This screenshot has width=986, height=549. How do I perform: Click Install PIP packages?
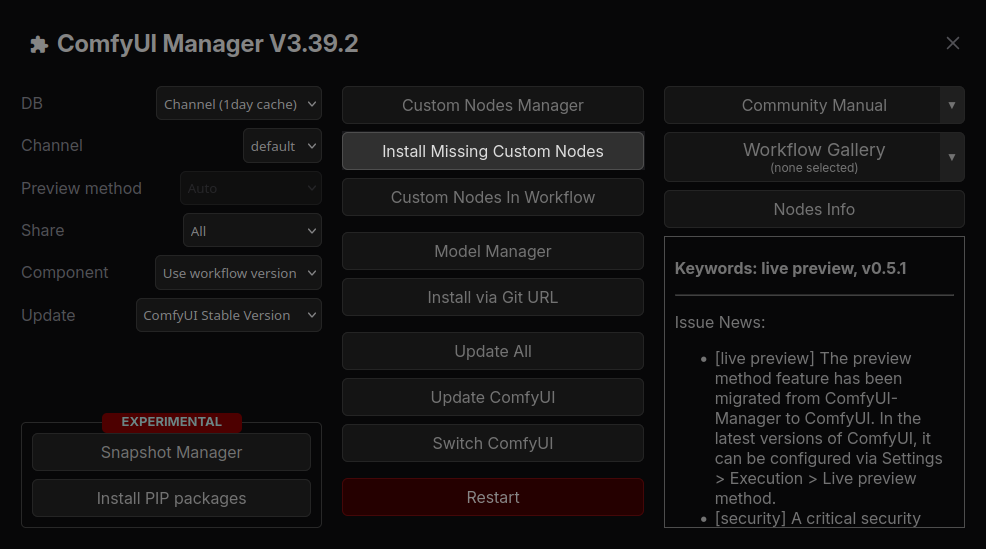tap(172, 498)
